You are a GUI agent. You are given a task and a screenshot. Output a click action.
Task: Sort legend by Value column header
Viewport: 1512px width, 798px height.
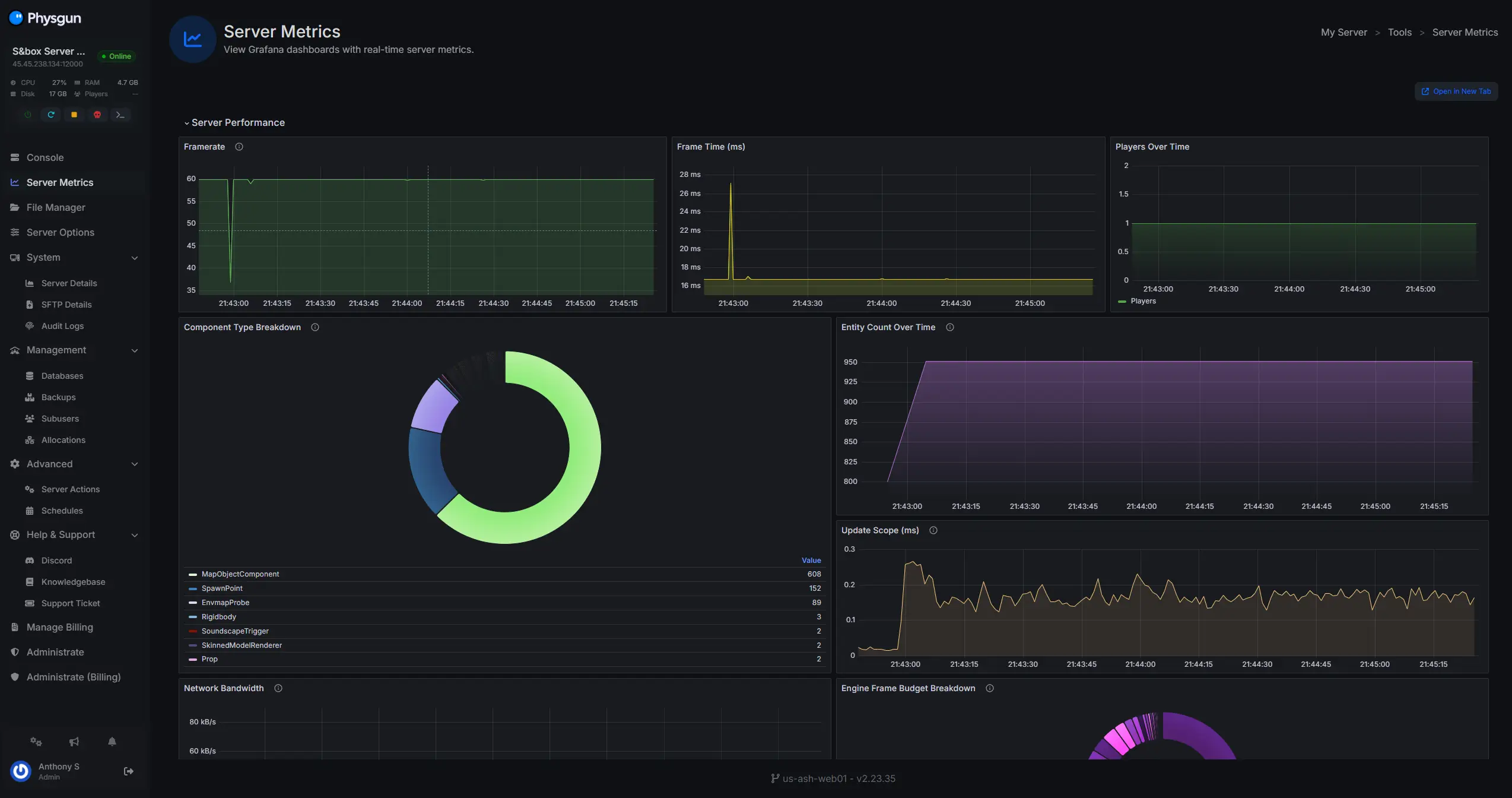tap(811, 560)
